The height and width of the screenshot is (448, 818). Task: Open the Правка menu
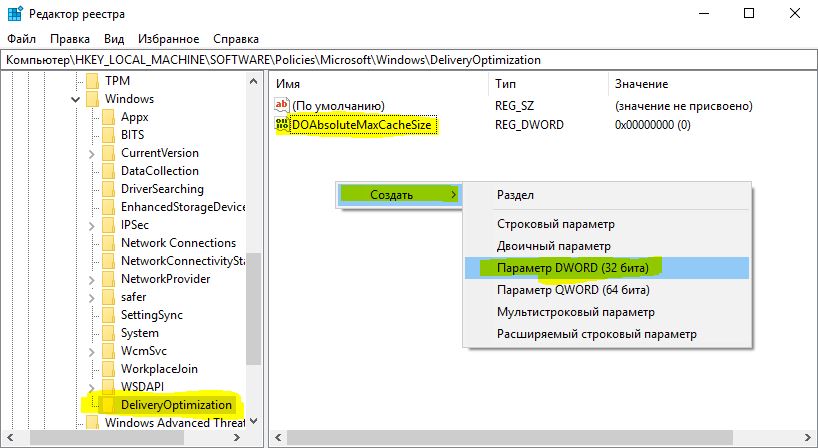pyautogui.click(x=70, y=39)
